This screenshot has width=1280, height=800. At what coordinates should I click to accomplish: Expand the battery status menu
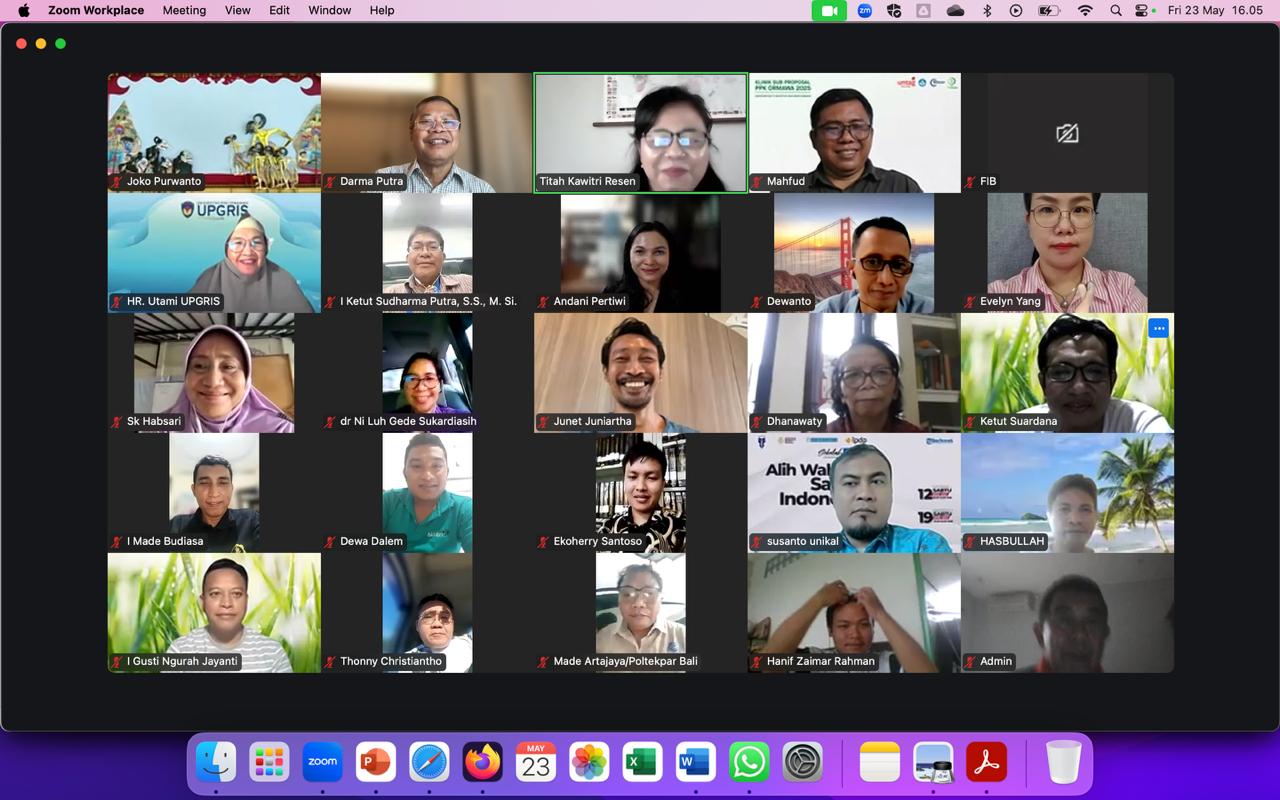coord(1048,10)
